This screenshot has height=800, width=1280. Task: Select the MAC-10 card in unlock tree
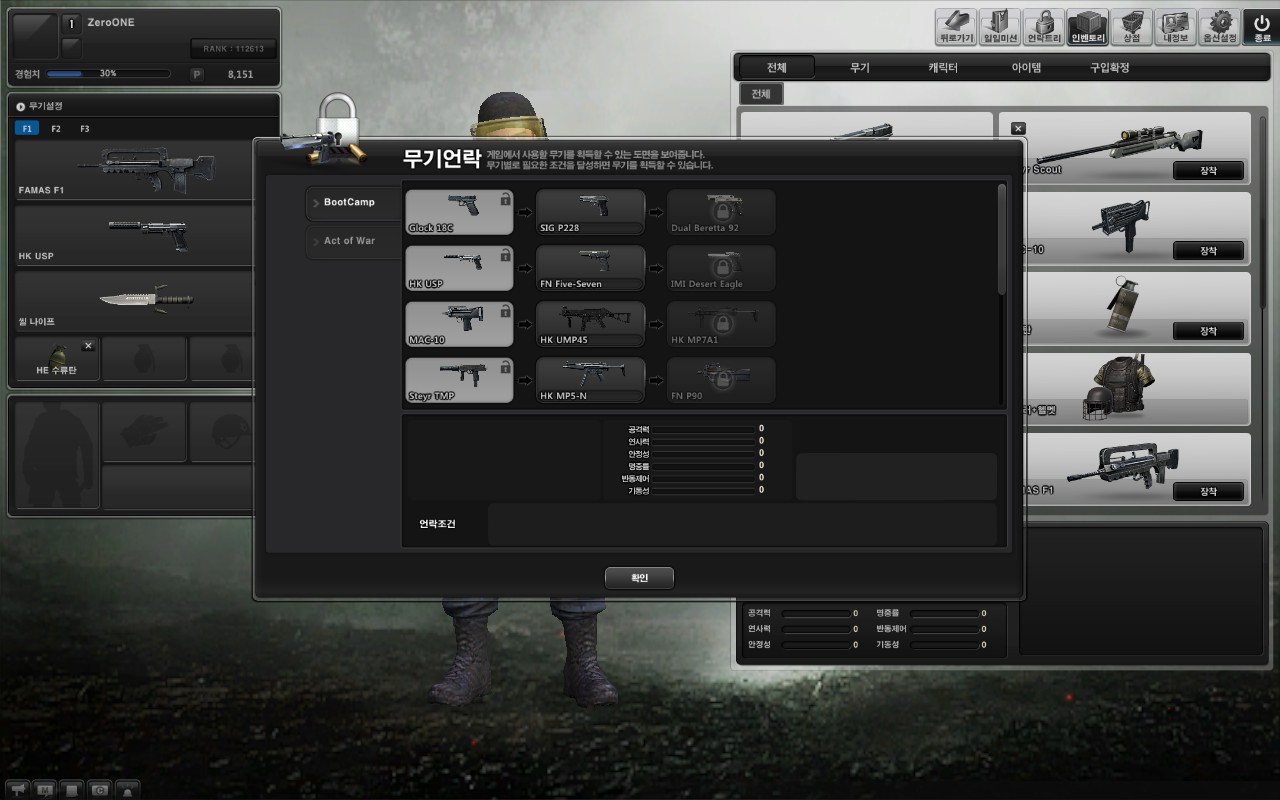[459, 324]
